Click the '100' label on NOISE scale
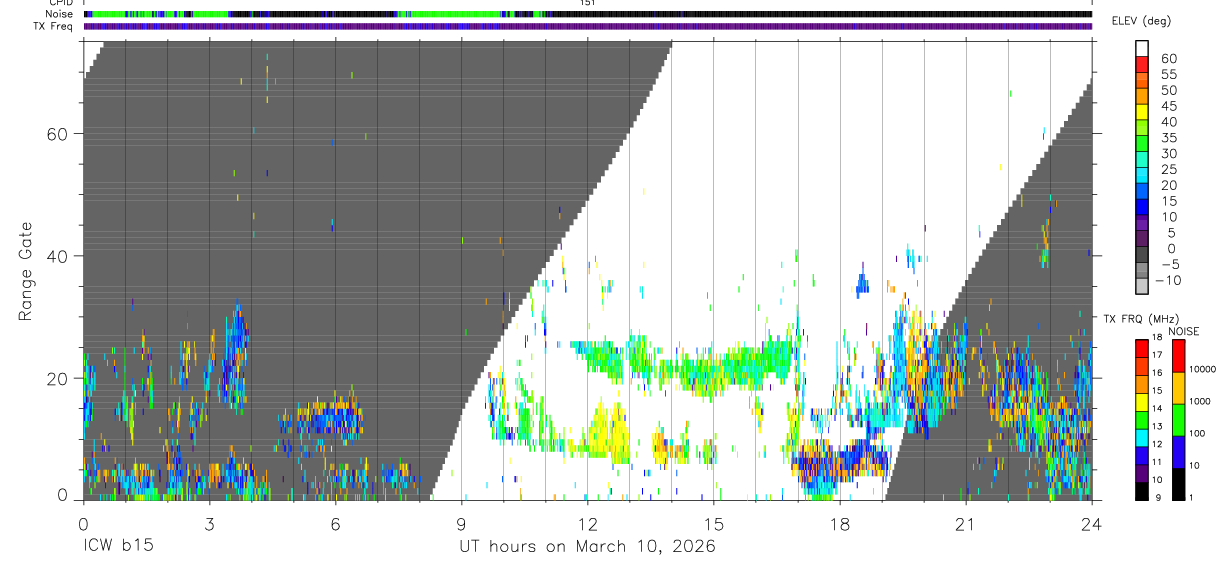This screenshot has height=567, width=1228. tap(1199, 434)
